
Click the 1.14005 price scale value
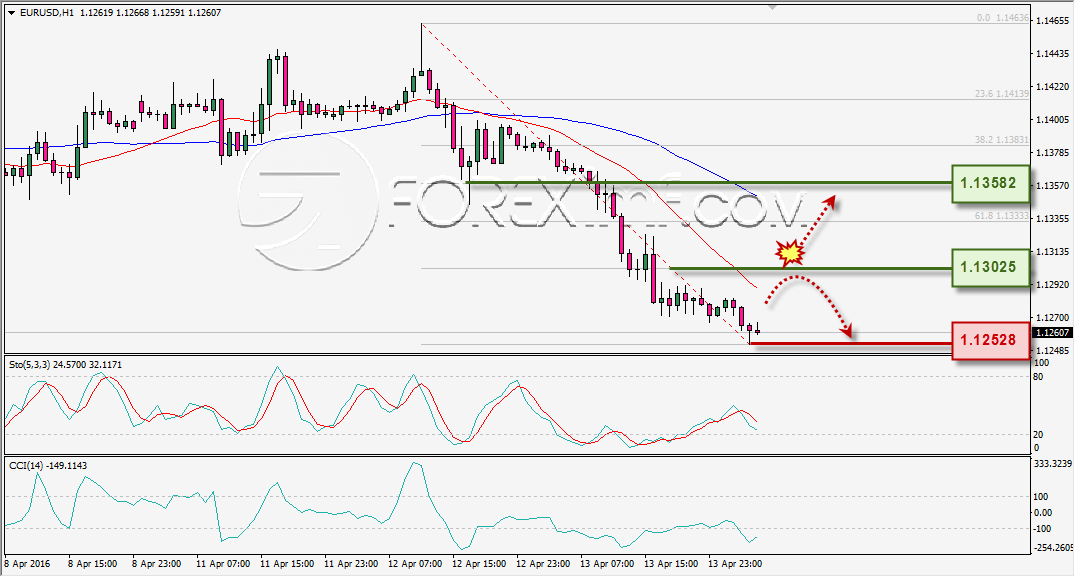coord(1052,119)
